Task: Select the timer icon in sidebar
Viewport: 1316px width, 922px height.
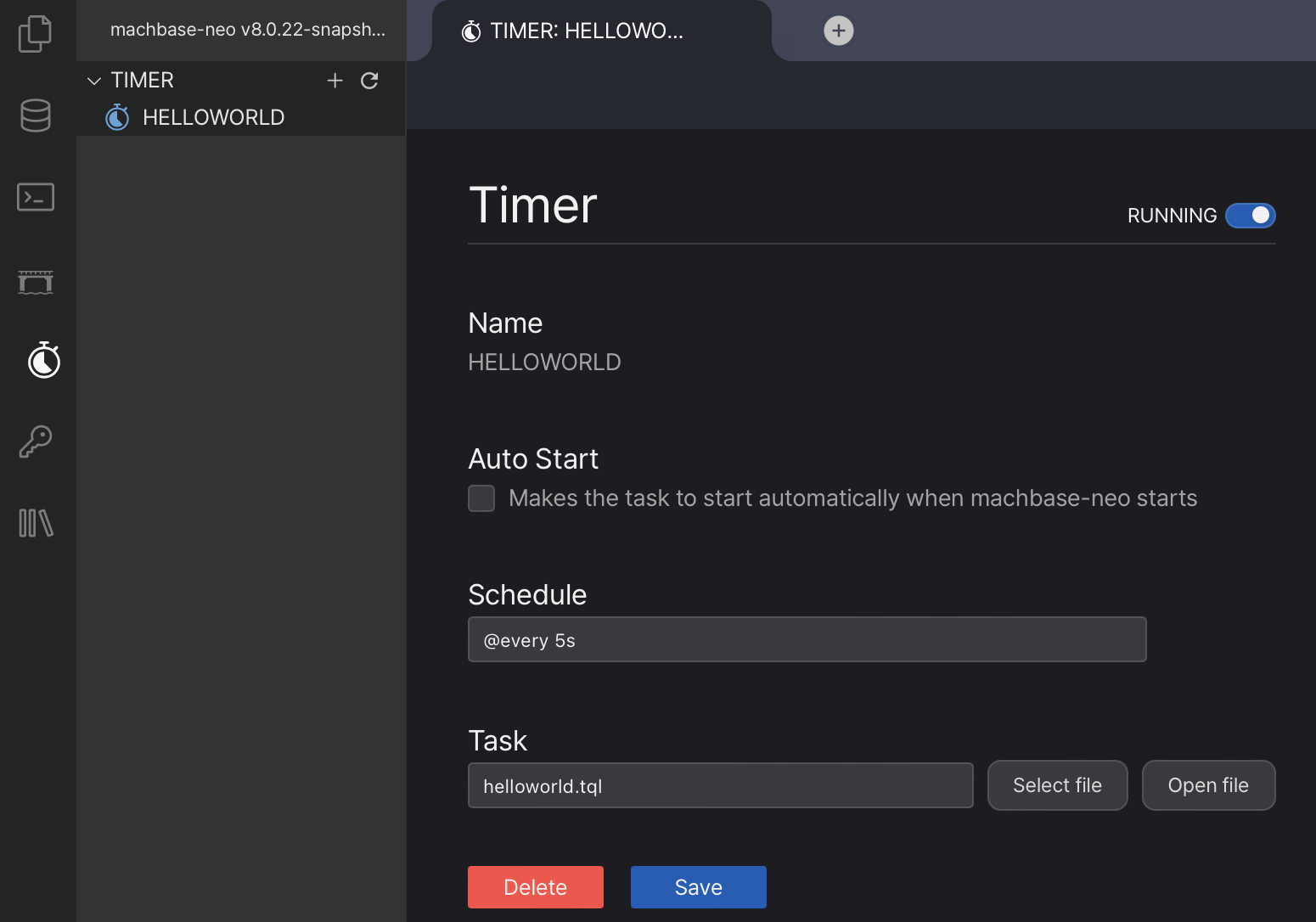Action: pyautogui.click(x=43, y=360)
